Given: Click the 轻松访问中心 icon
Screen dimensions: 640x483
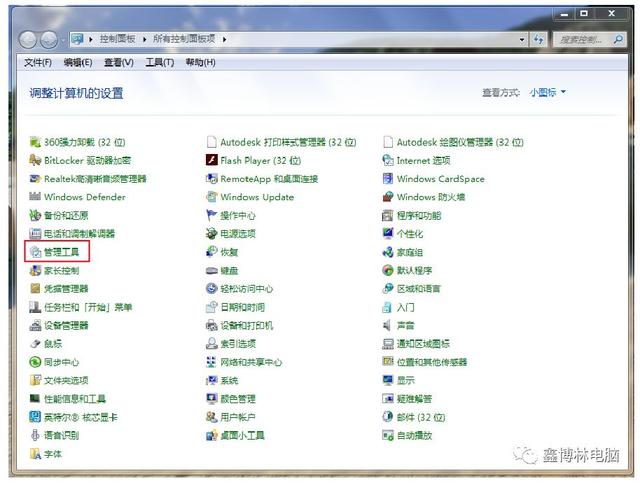Looking at the screenshot, I should point(211,289).
